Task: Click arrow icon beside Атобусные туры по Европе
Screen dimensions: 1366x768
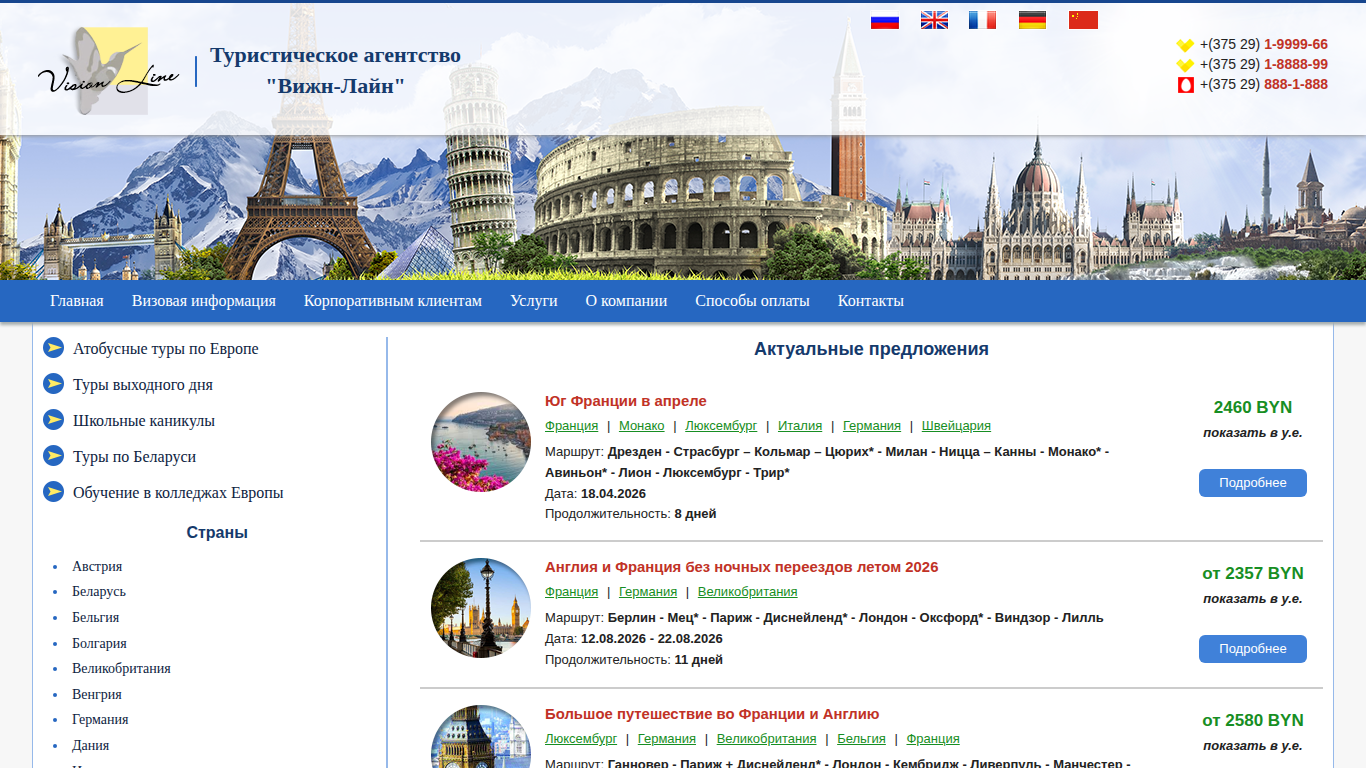Action: tap(54, 348)
